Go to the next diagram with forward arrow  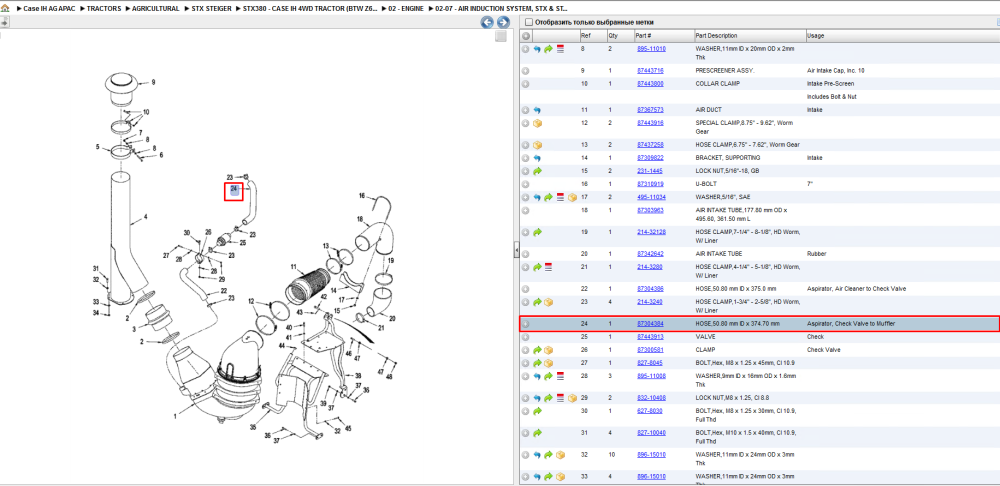click(x=503, y=22)
